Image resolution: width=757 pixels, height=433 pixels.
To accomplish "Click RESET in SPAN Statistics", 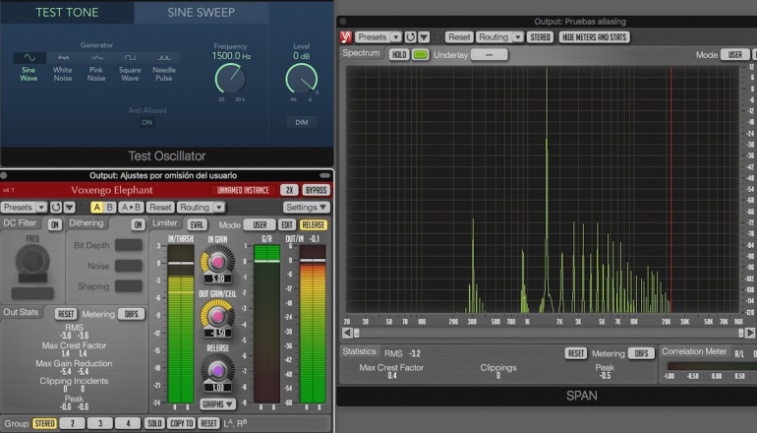I will [575, 353].
